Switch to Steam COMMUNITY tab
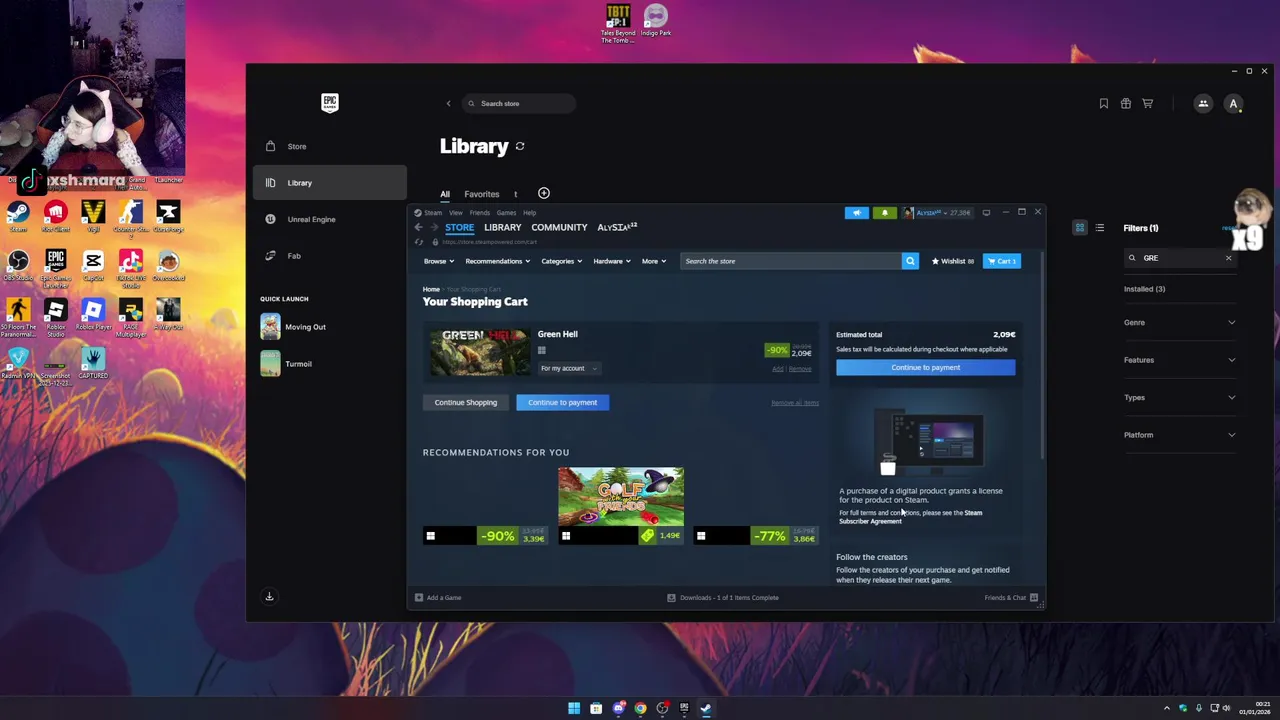This screenshot has height=720, width=1280. click(559, 228)
